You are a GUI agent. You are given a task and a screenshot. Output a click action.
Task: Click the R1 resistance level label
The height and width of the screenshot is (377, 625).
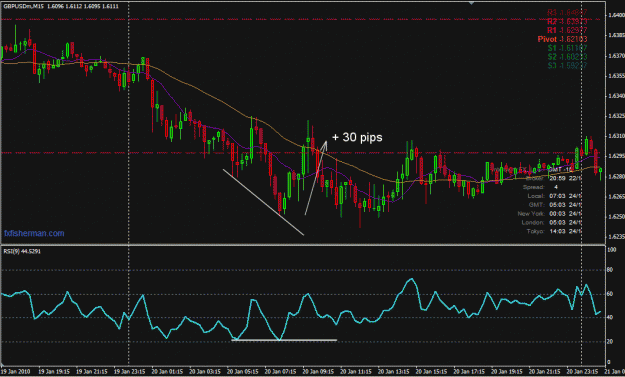click(x=552, y=30)
